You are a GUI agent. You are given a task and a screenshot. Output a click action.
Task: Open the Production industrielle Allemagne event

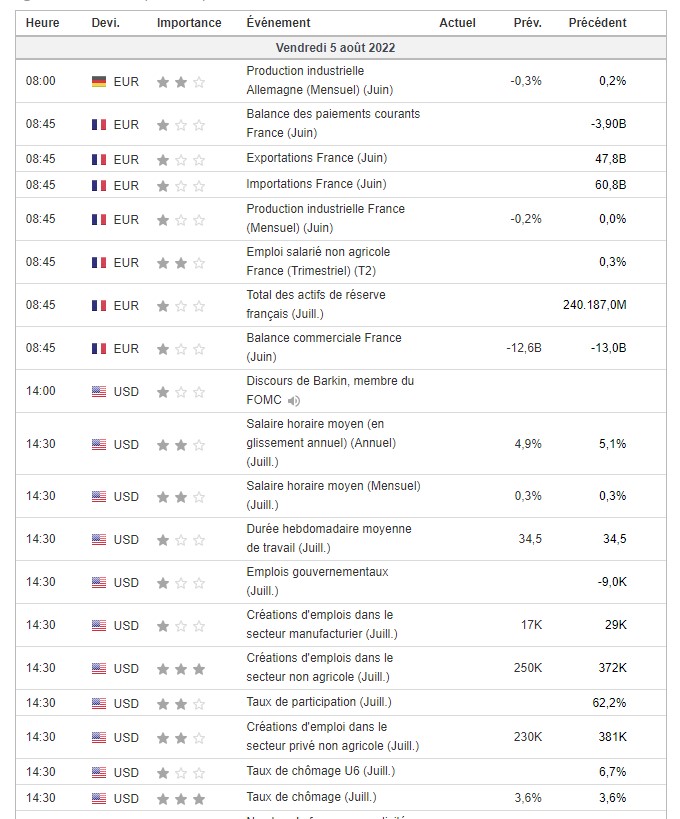pyautogui.click(x=305, y=80)
